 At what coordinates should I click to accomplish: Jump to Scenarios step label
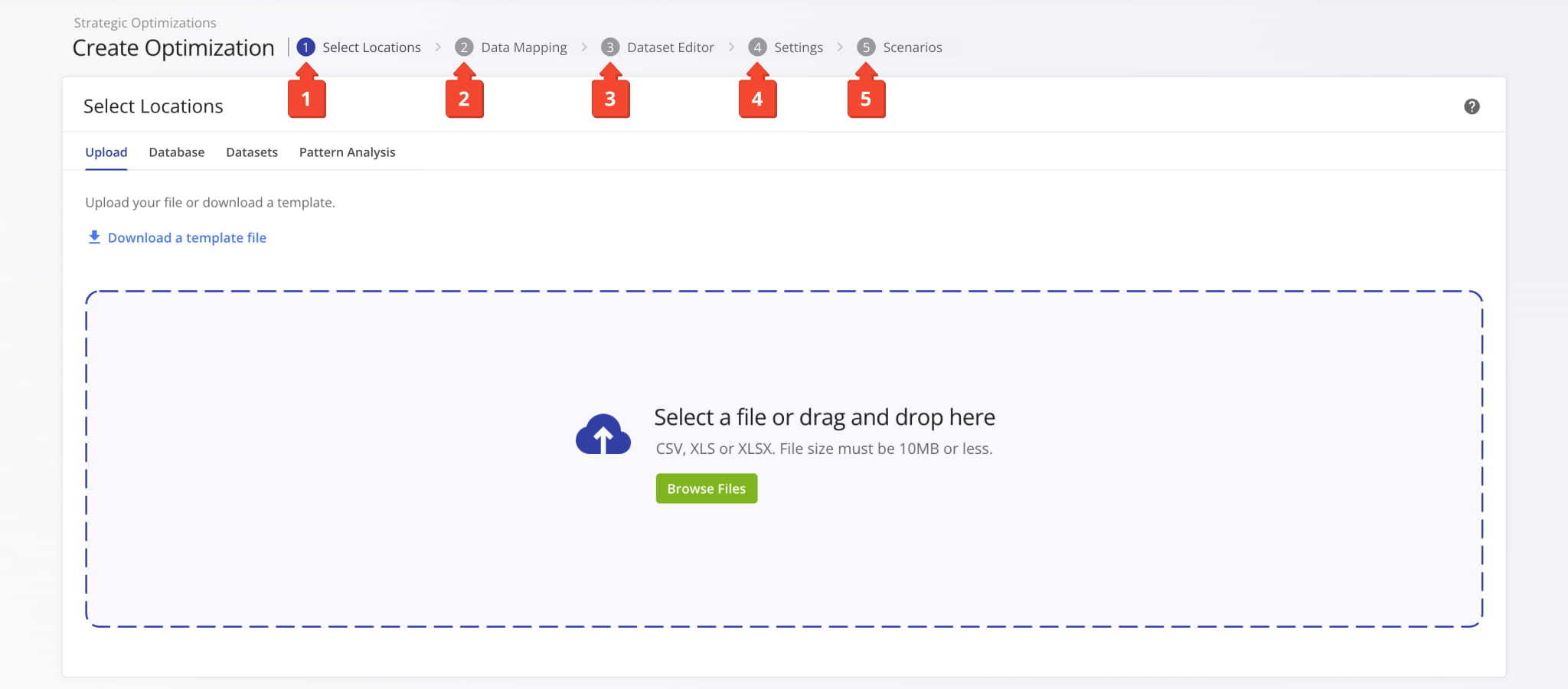coord(913,47)
